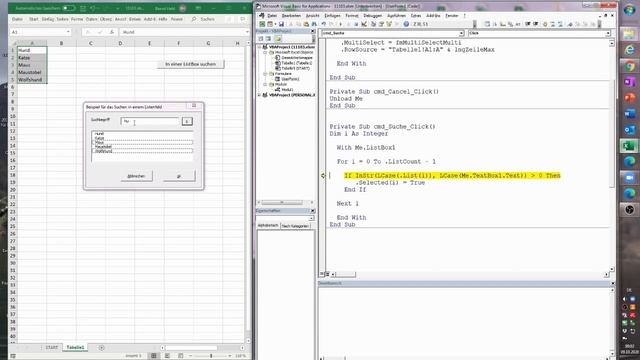Open the Format menu in the VBA editor

(x=352, y=16)
